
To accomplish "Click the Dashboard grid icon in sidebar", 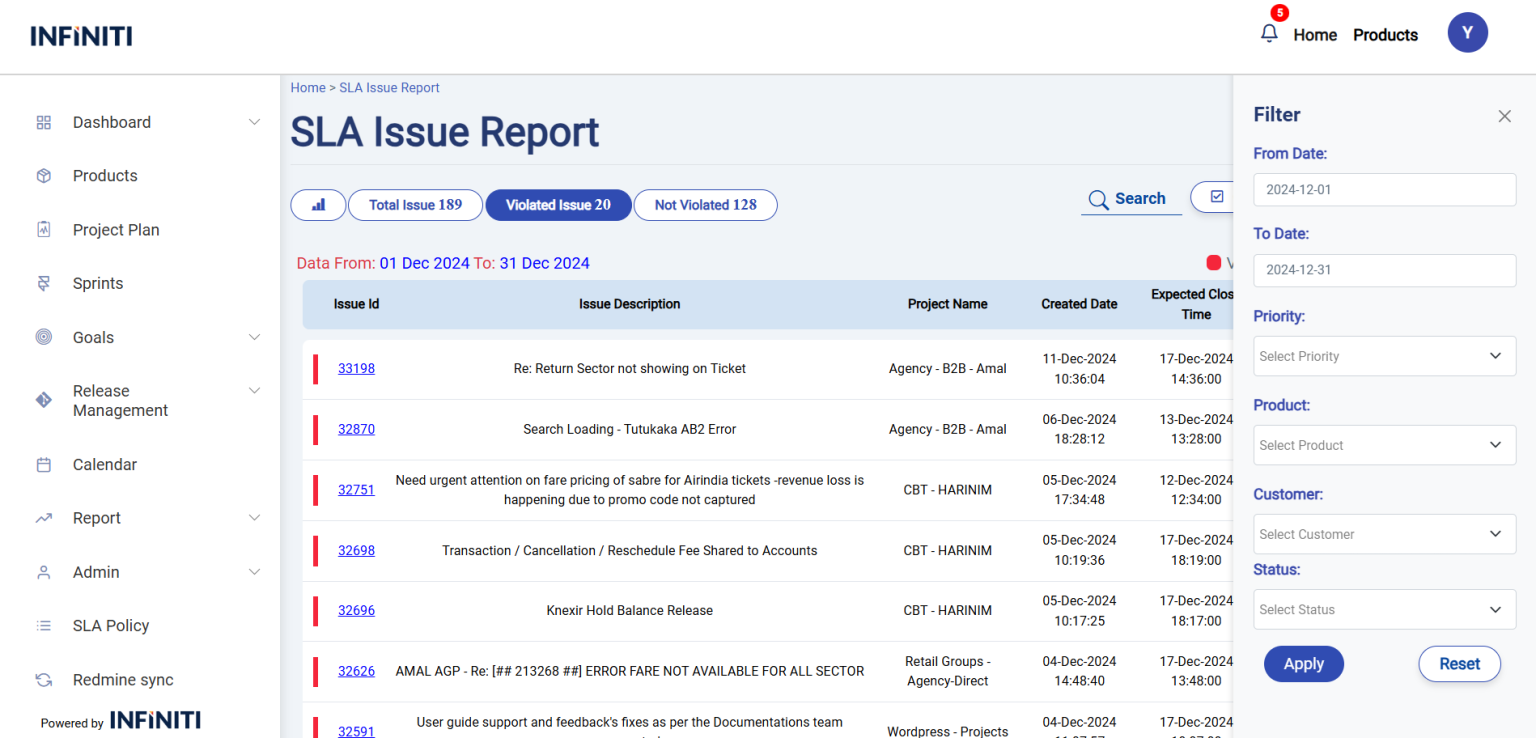I will pos(43,122).
